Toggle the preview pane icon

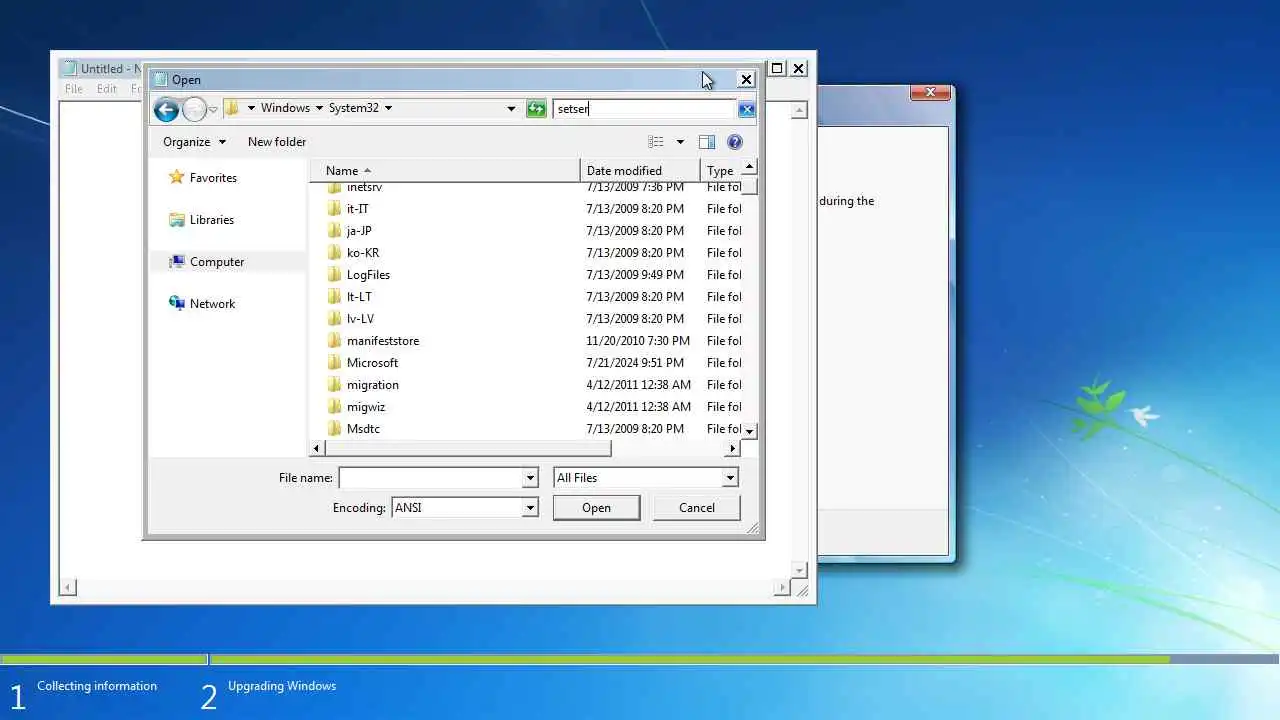pyautogui.click(x=707, y=142)
